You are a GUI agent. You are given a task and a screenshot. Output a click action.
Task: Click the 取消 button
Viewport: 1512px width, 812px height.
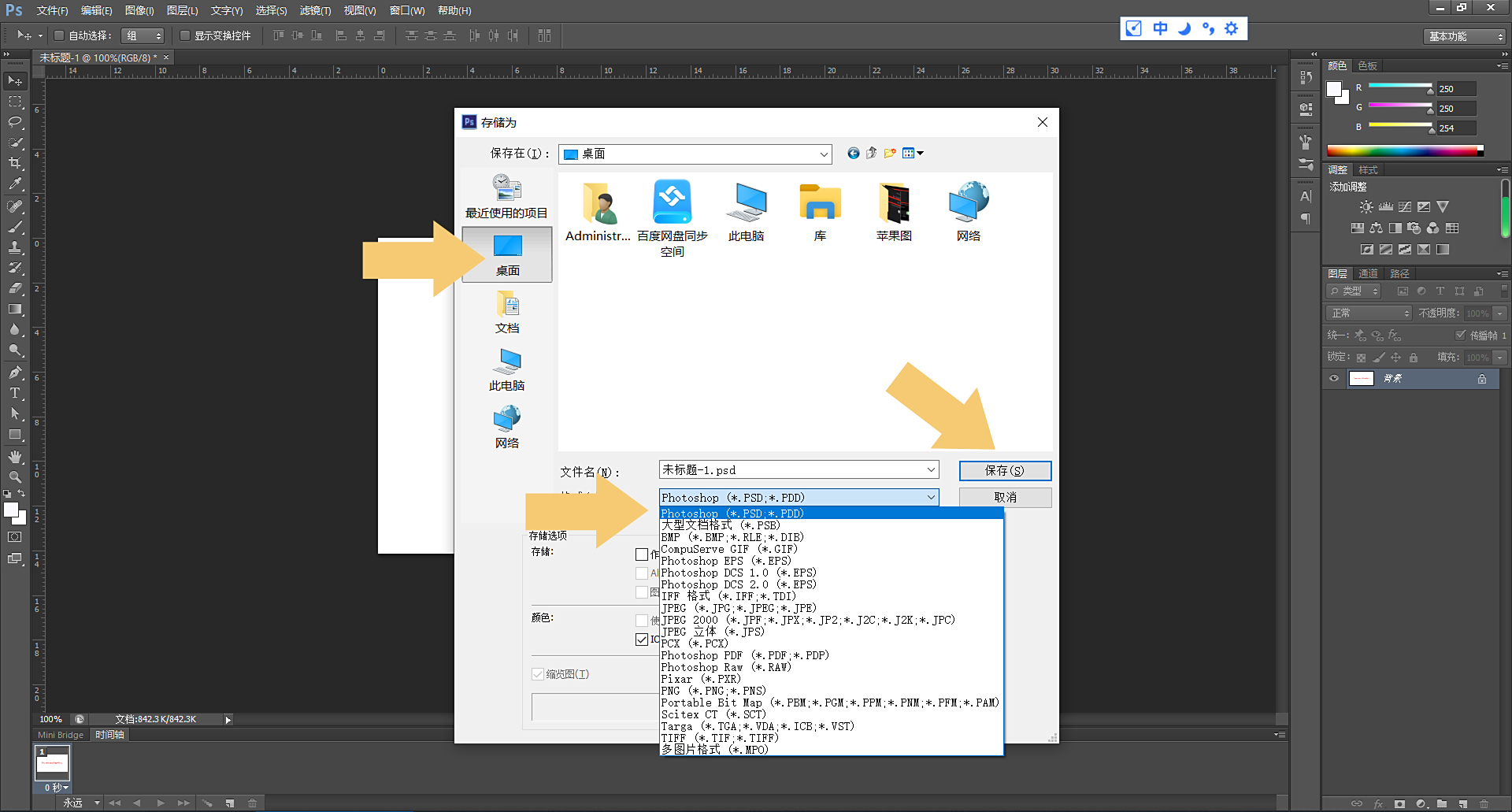point(1005,498)
